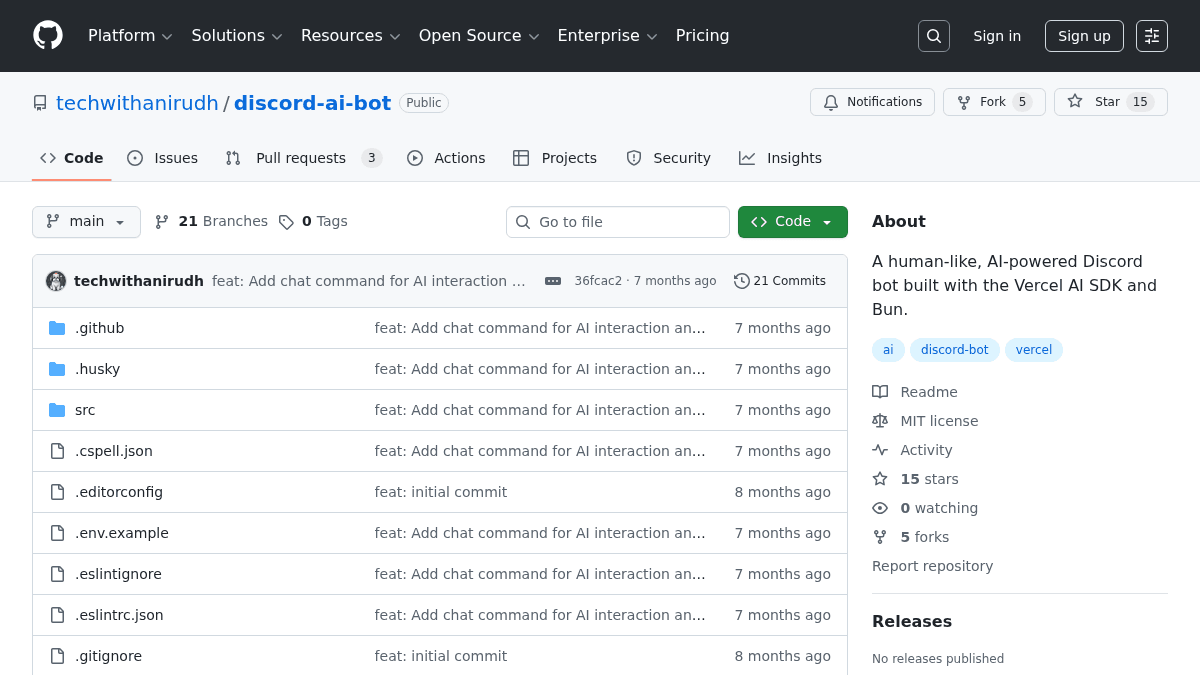1200x675 pixels.
Task: Expand the Resources menu
Action: click(350, 36)
